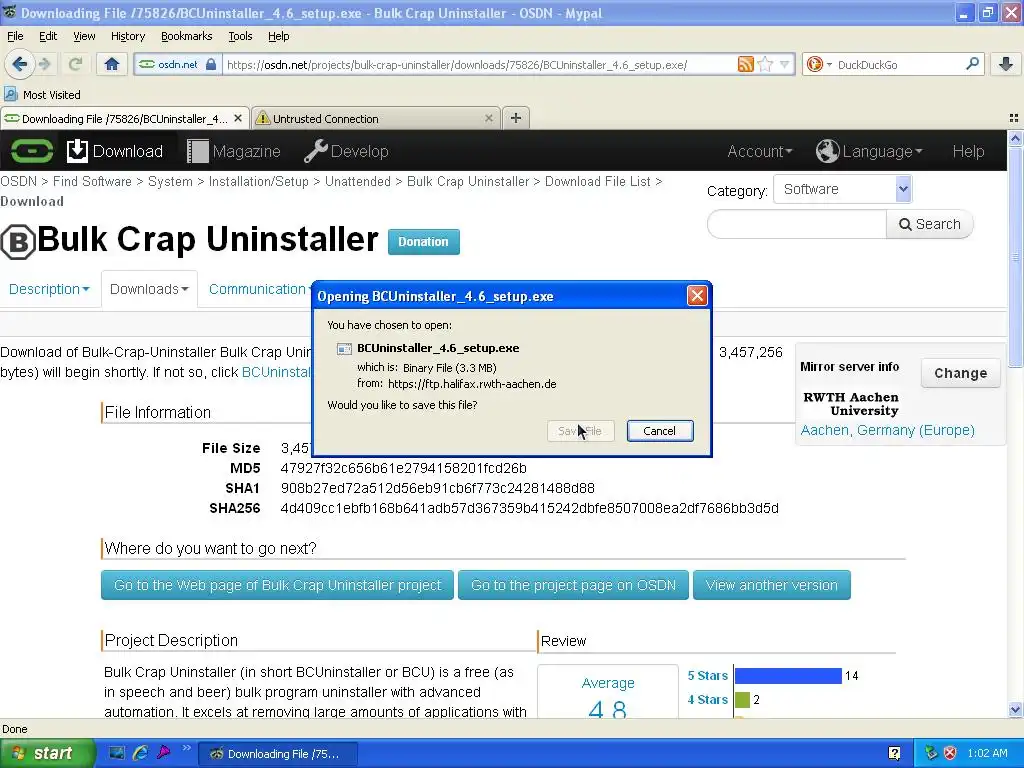Click the search magnifier in DuckDuckGo box

(x=972, y=64)
